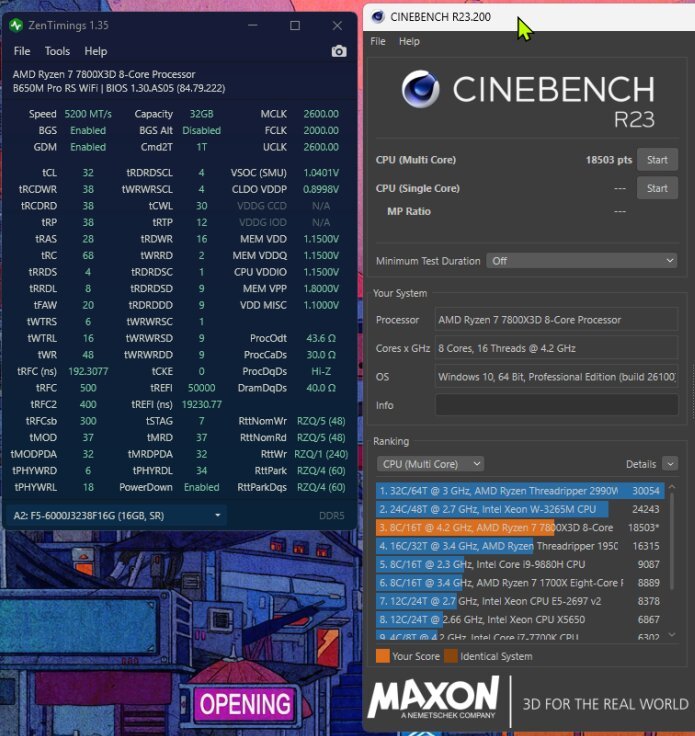Click the Maxon logo in Cinebench footer
The image size is (695, 736).
(x=434, y=698)
